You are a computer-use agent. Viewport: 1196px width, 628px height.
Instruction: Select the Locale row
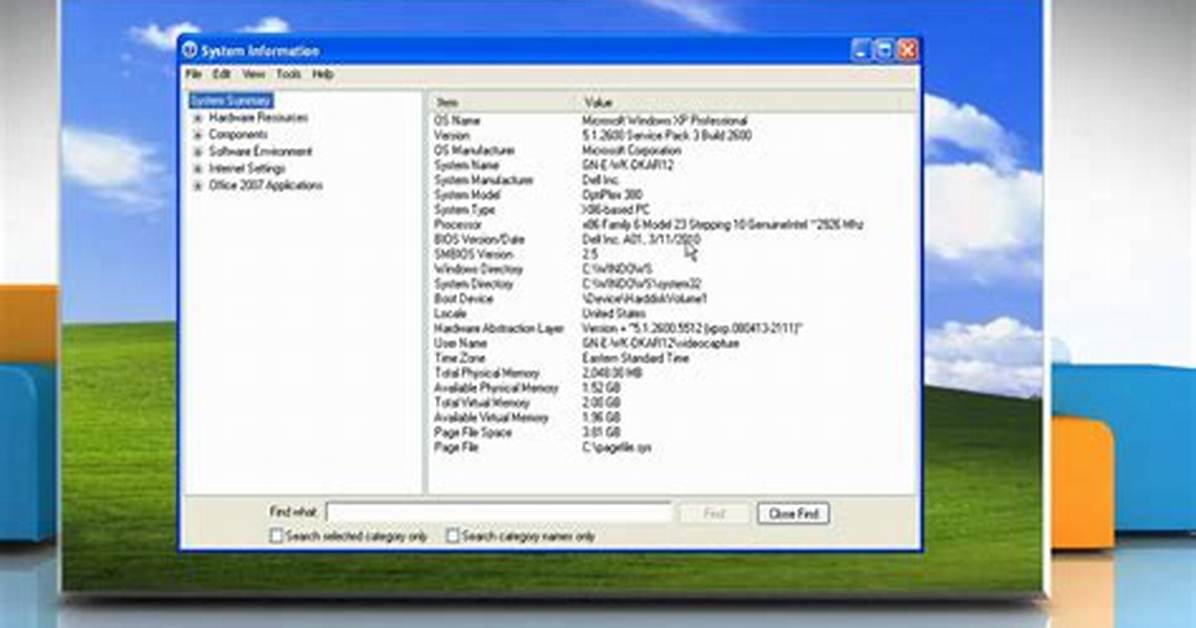(x=673, y=314)
